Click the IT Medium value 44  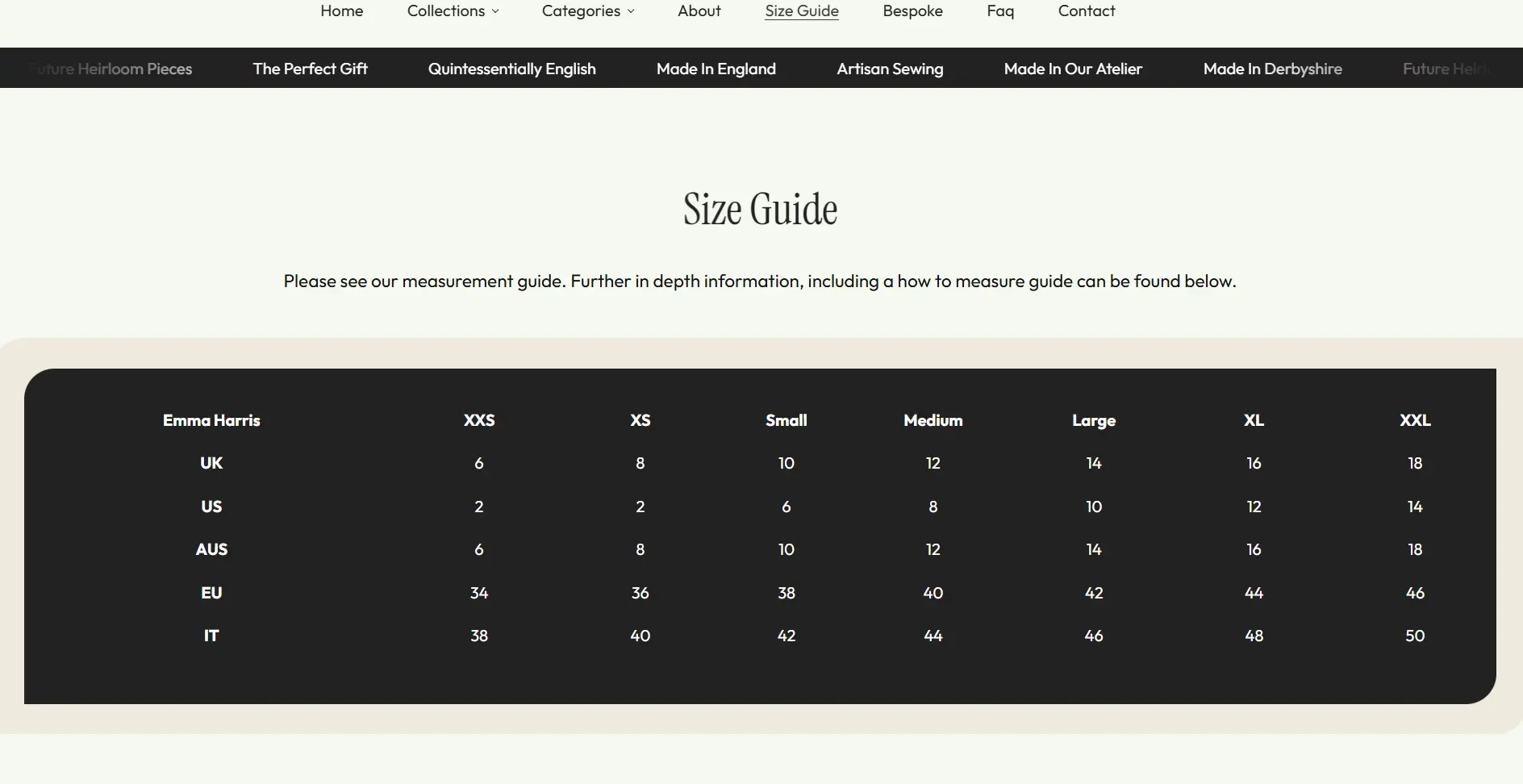[x=933, y=636]
